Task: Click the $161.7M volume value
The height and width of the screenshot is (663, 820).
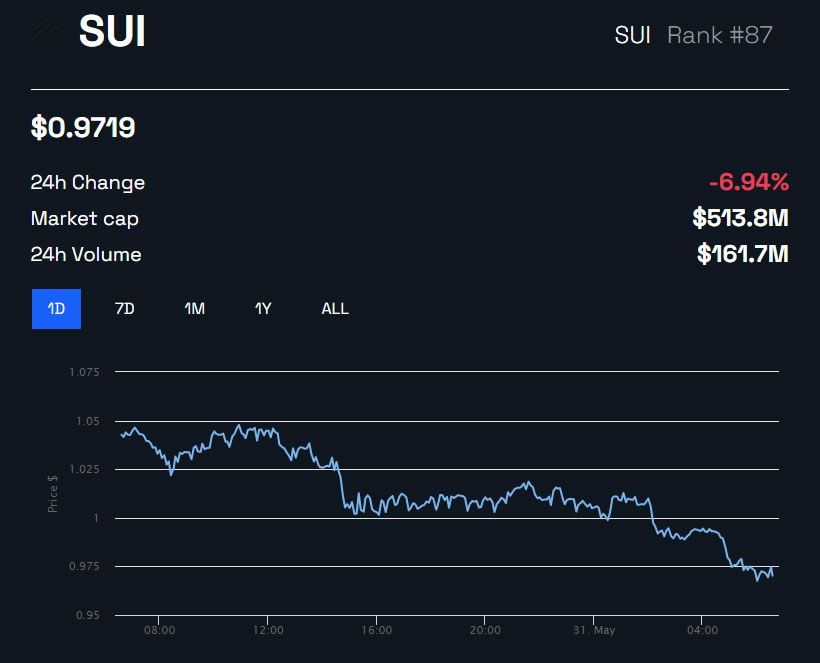Action: pos(743,254)
